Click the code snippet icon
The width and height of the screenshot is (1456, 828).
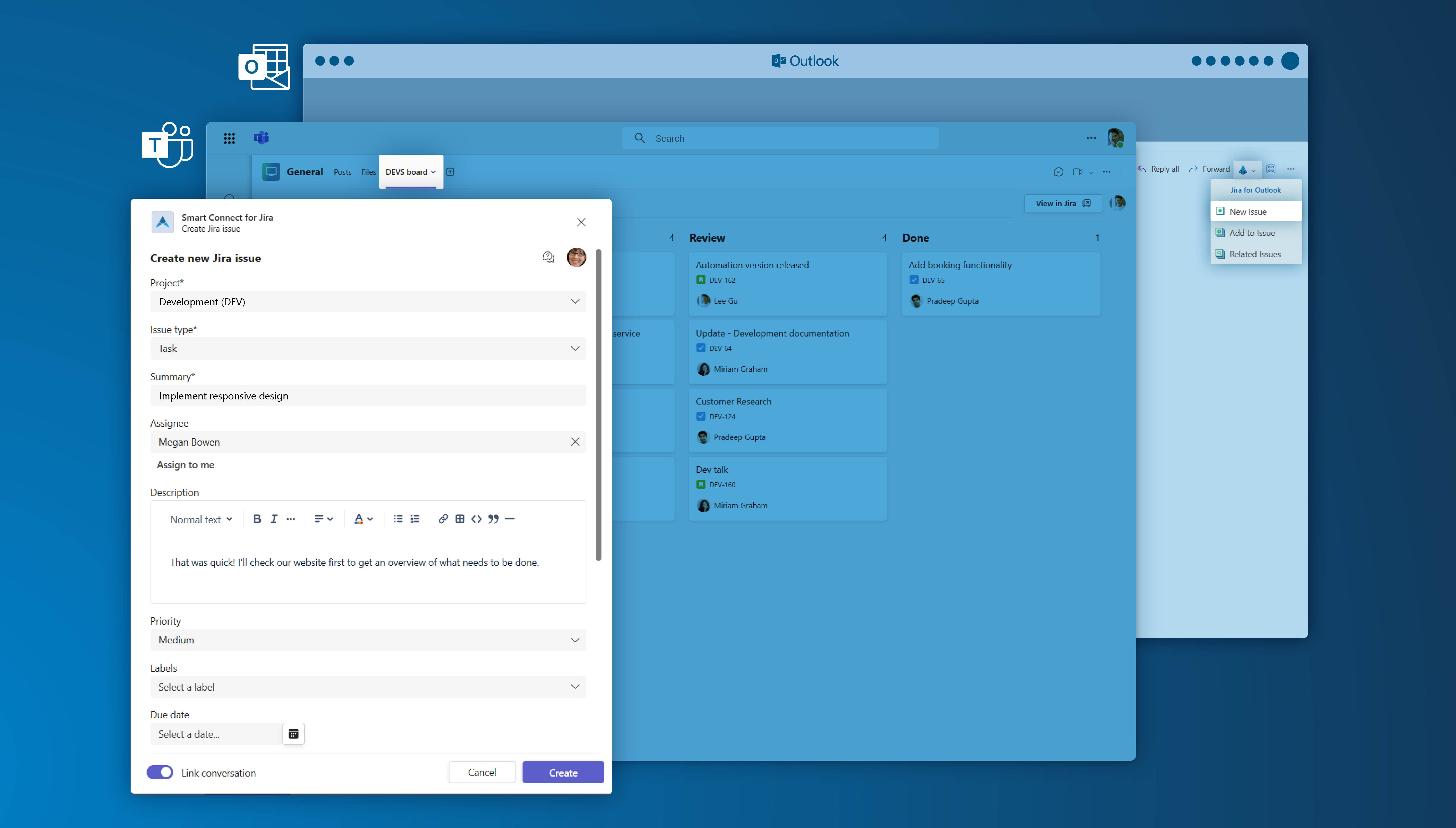pos(476,519)
